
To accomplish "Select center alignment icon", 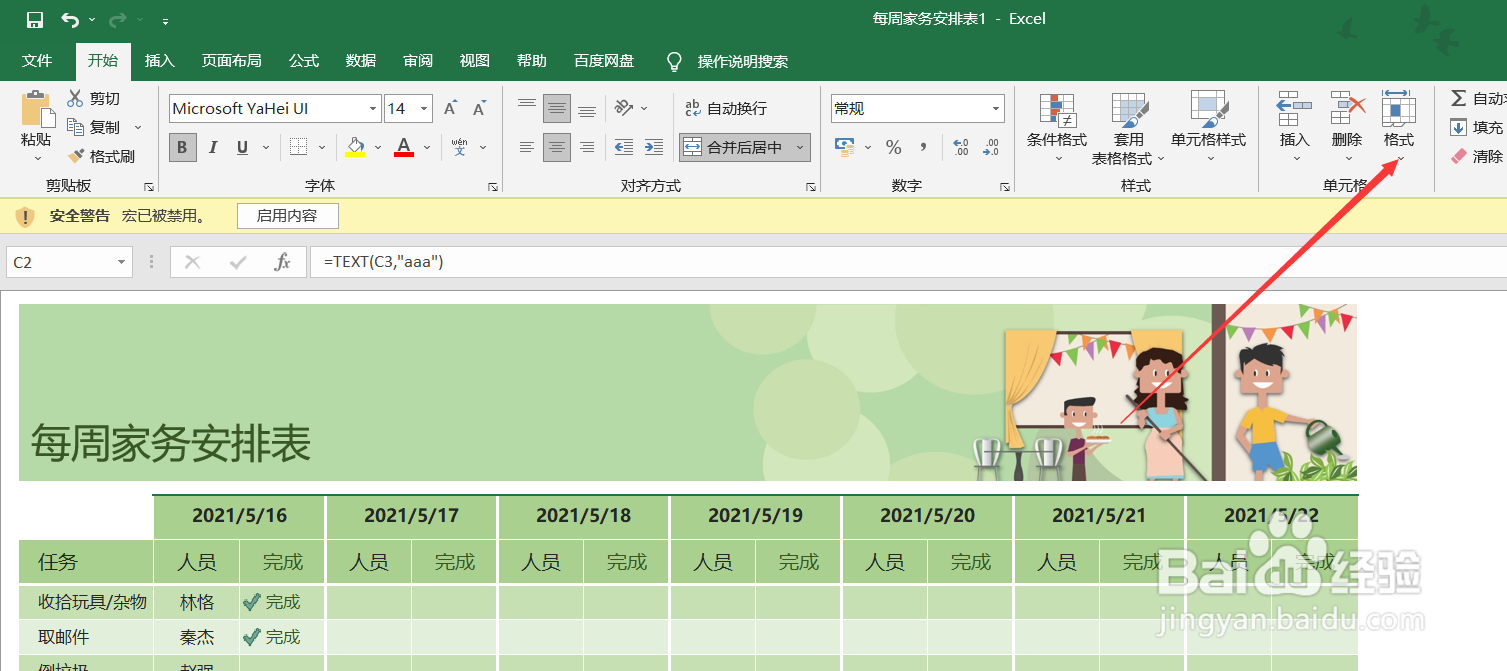I will [556, 147].
